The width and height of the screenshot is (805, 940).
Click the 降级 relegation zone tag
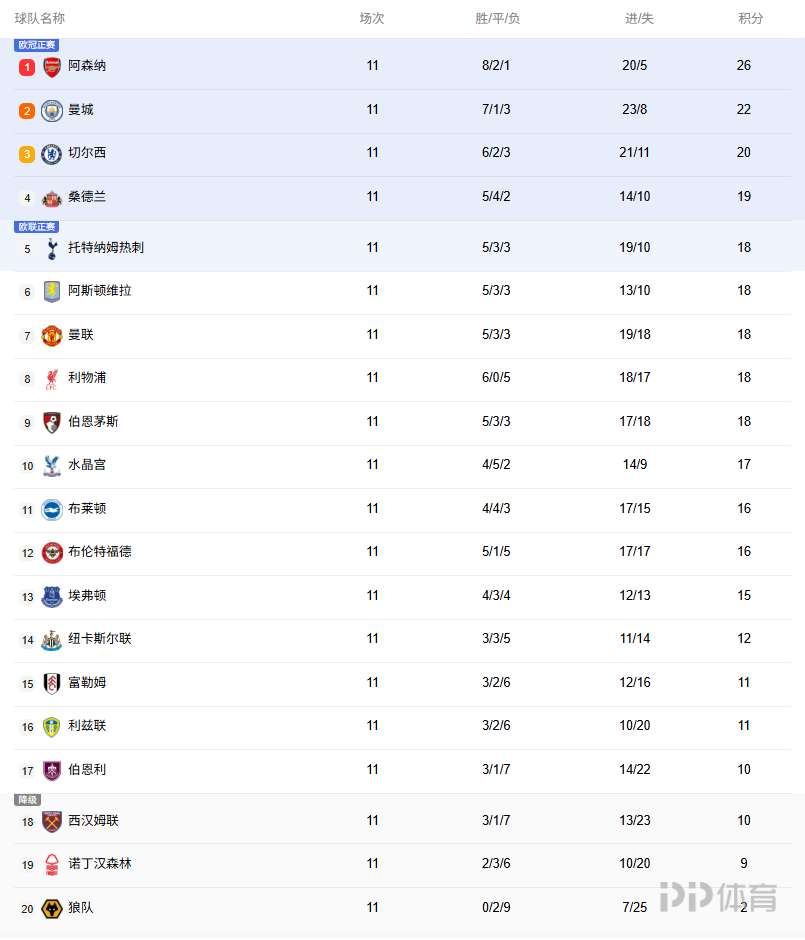(x=27, y=800)
